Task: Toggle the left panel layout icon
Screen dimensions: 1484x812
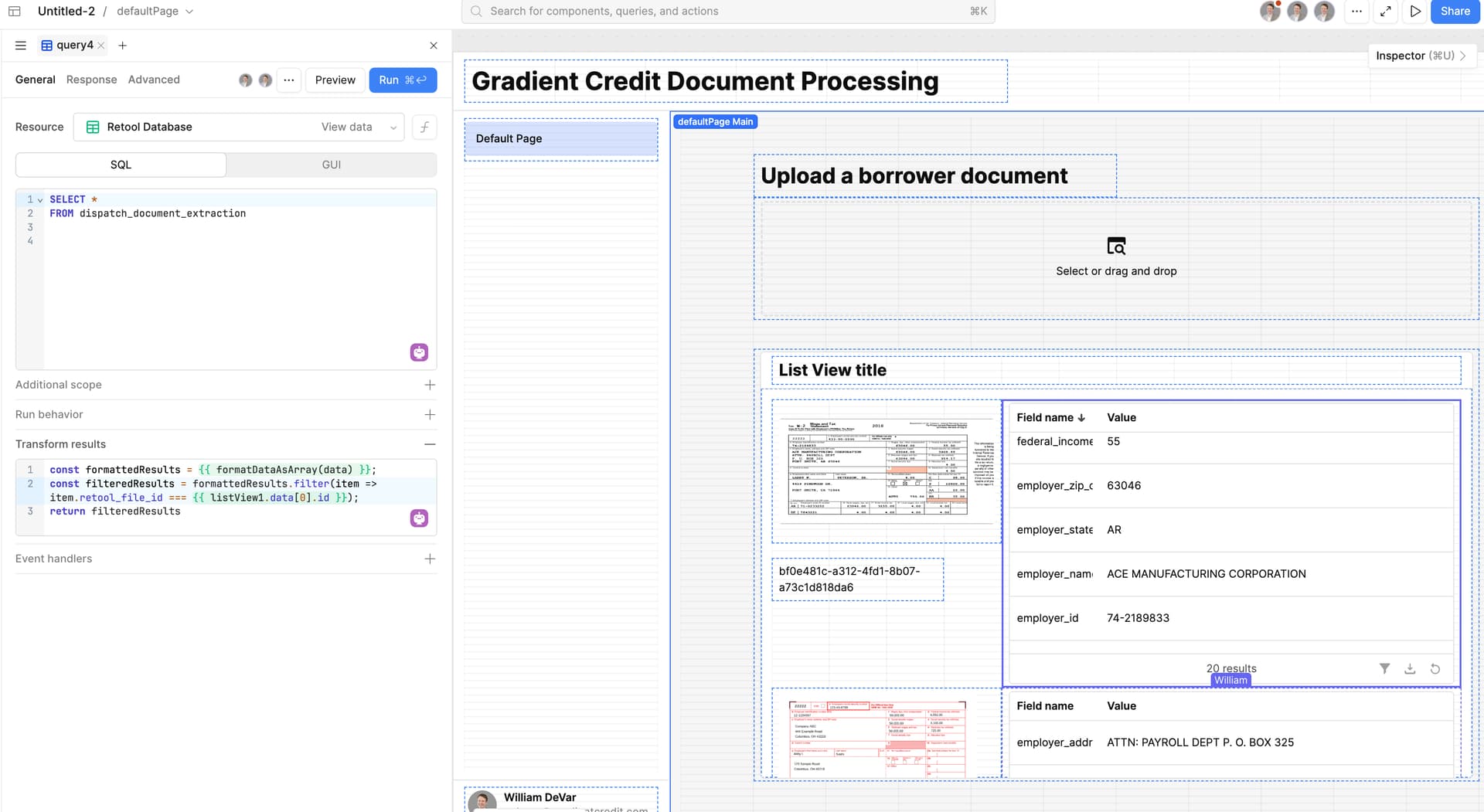Action: 14,12
